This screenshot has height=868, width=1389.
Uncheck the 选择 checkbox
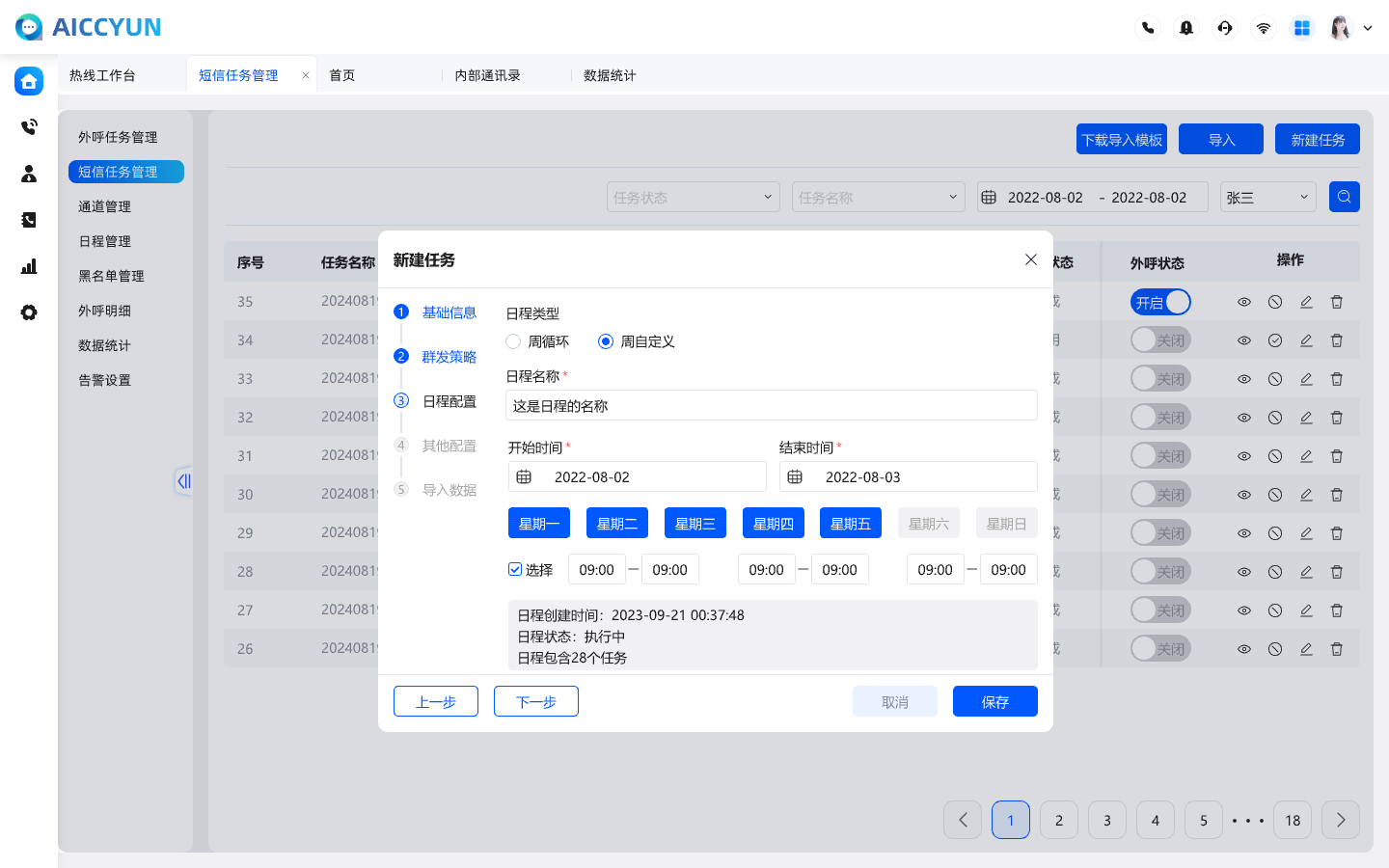(x=515, y=569)
